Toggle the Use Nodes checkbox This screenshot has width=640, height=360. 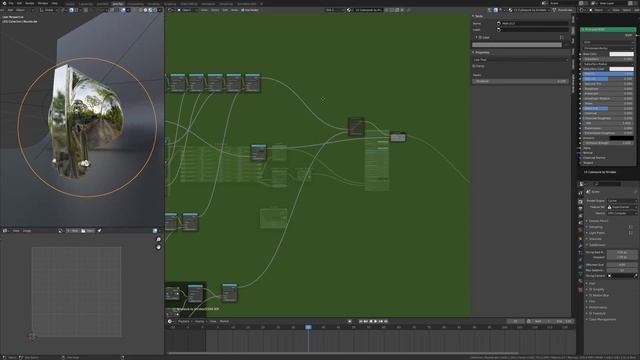click(242, 10)
